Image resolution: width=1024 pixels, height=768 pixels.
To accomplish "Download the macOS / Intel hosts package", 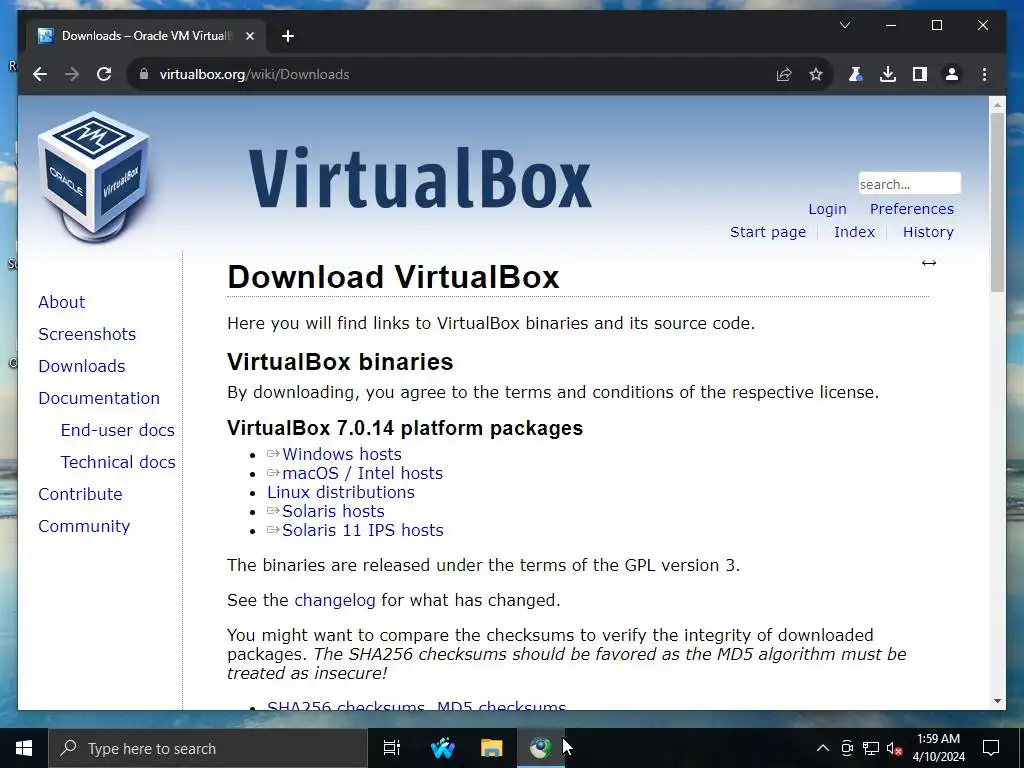I will (362, 473).
